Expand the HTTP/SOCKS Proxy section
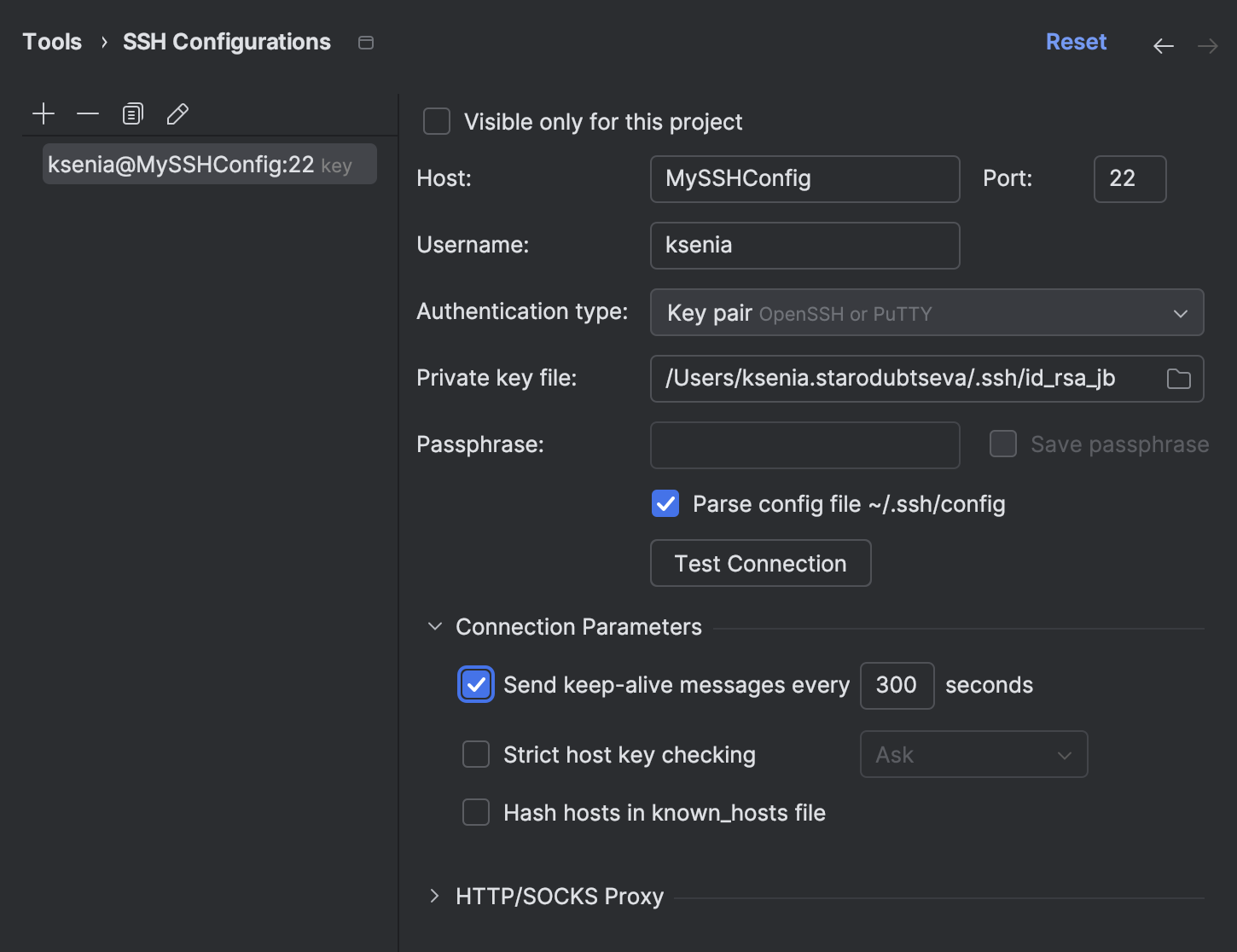Viewport: 1237px width, 952px height. (x=434, y=896)
